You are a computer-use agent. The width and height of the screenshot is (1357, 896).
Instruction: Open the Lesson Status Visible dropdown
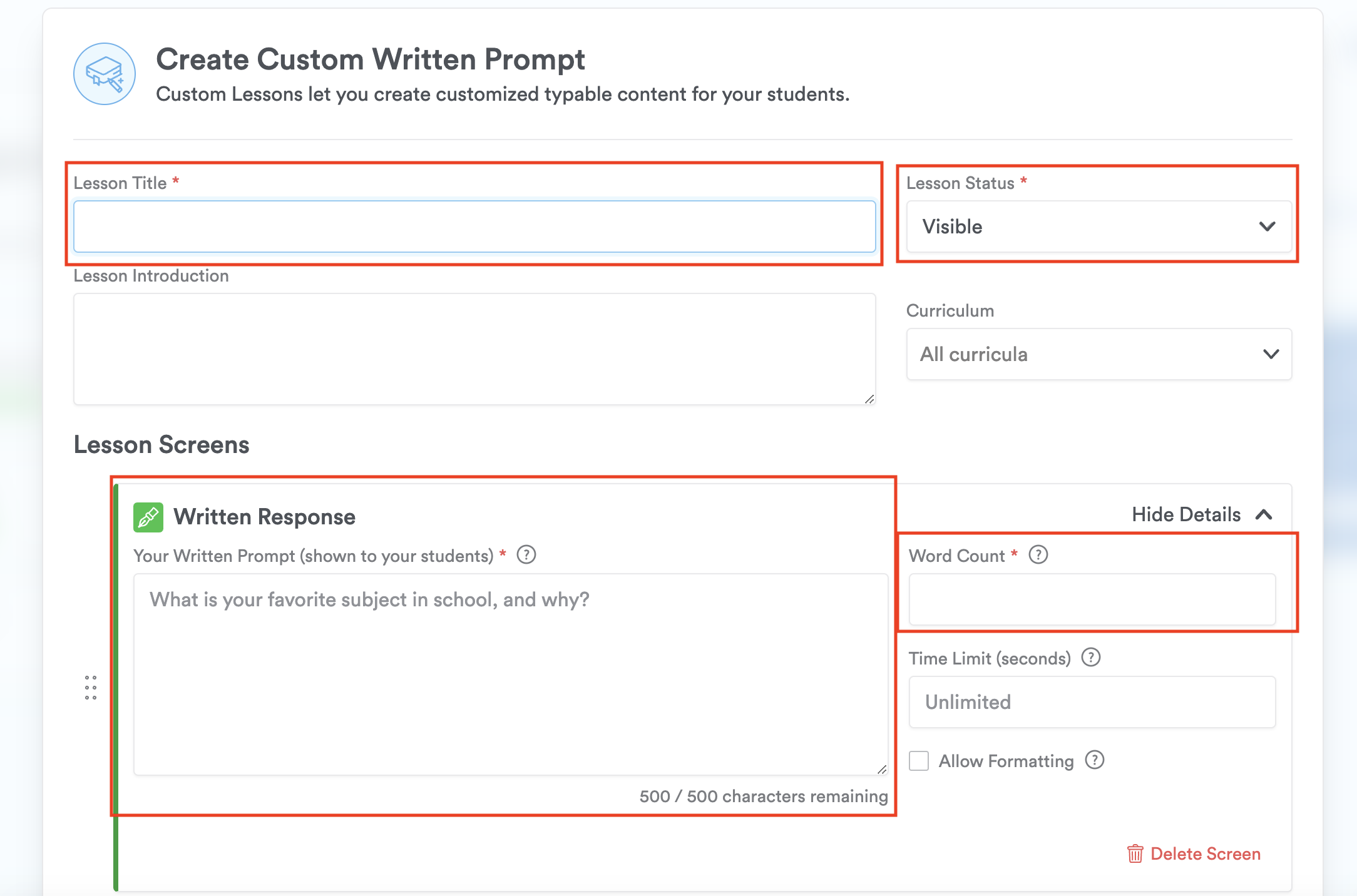click(1098, 227)
